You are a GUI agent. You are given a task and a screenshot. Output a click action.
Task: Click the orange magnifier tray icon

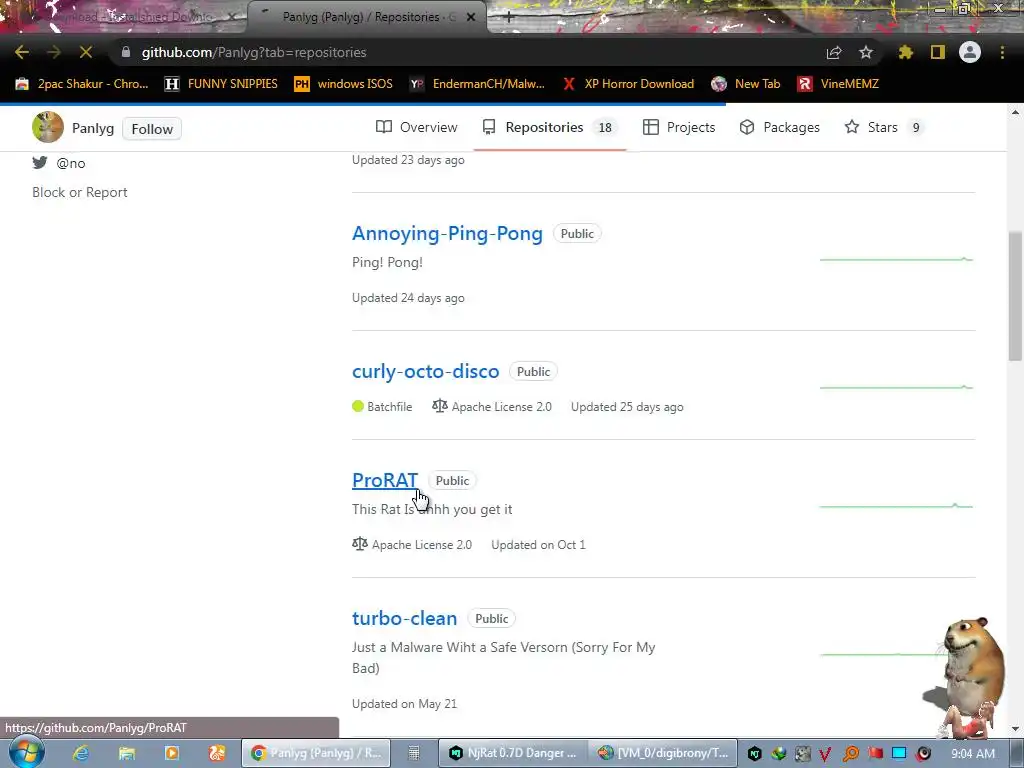(850, 754)
